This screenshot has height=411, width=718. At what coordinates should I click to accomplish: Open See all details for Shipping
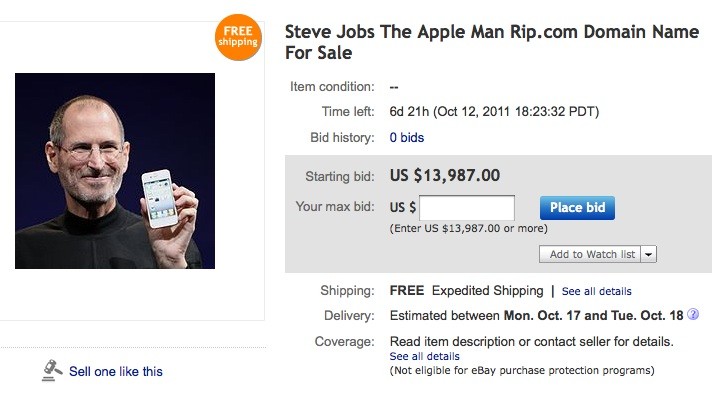click(x=596, y=292)
